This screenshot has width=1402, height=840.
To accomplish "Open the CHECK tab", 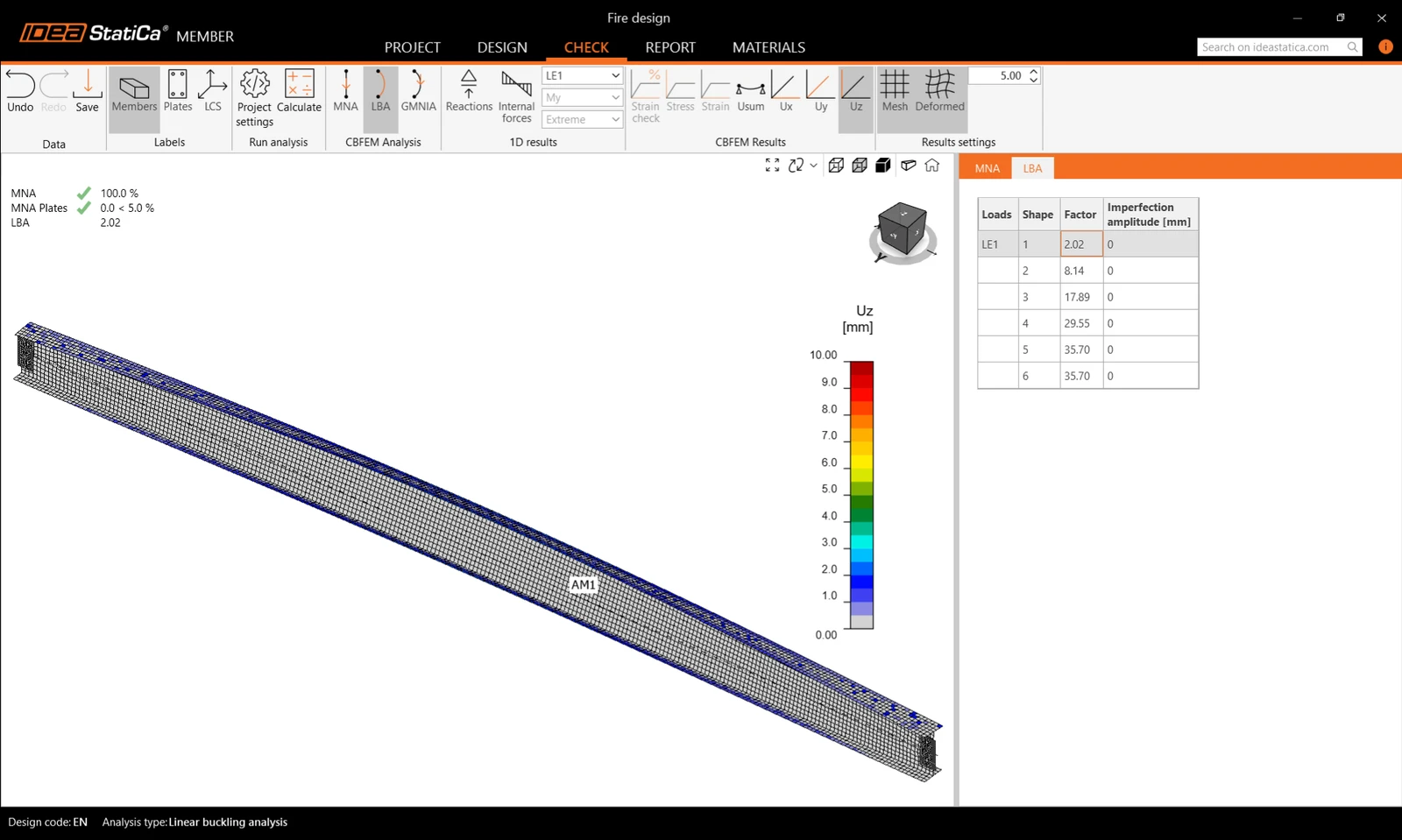I will [x=586, y=47].
